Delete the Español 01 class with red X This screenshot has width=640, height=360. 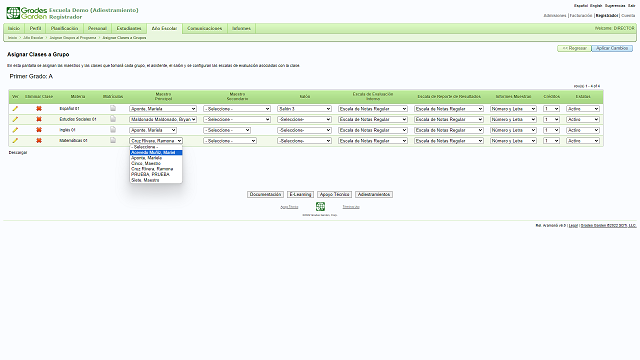coord(39,109)
